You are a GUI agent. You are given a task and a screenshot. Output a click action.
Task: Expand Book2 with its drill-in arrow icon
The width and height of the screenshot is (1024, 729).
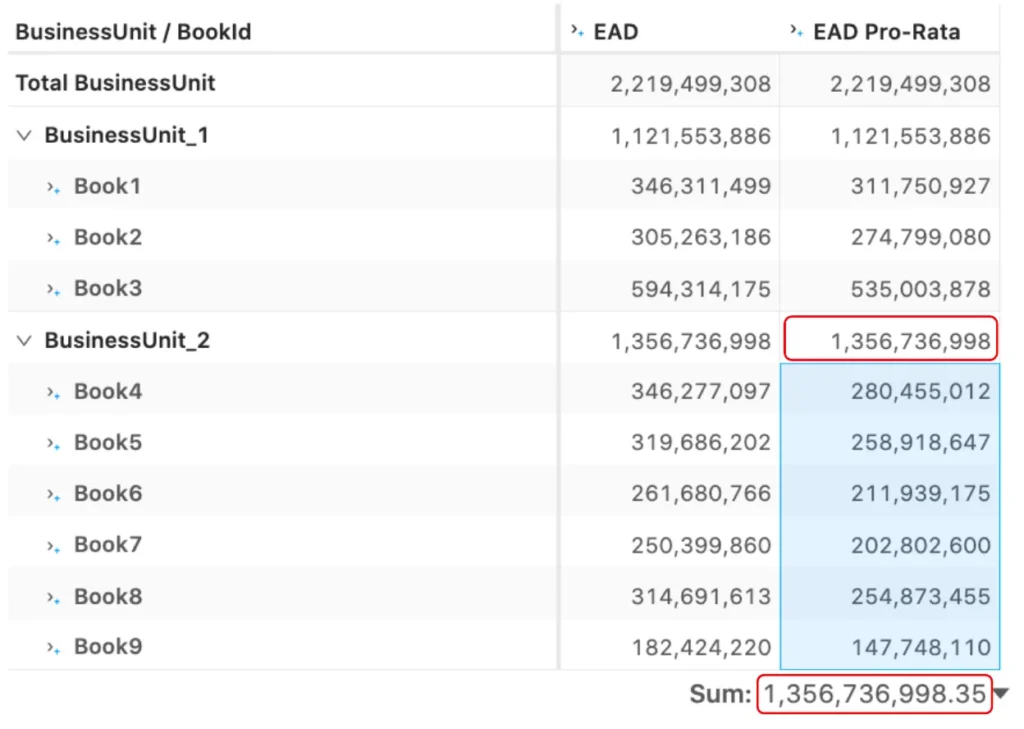[x=54, y=238]
